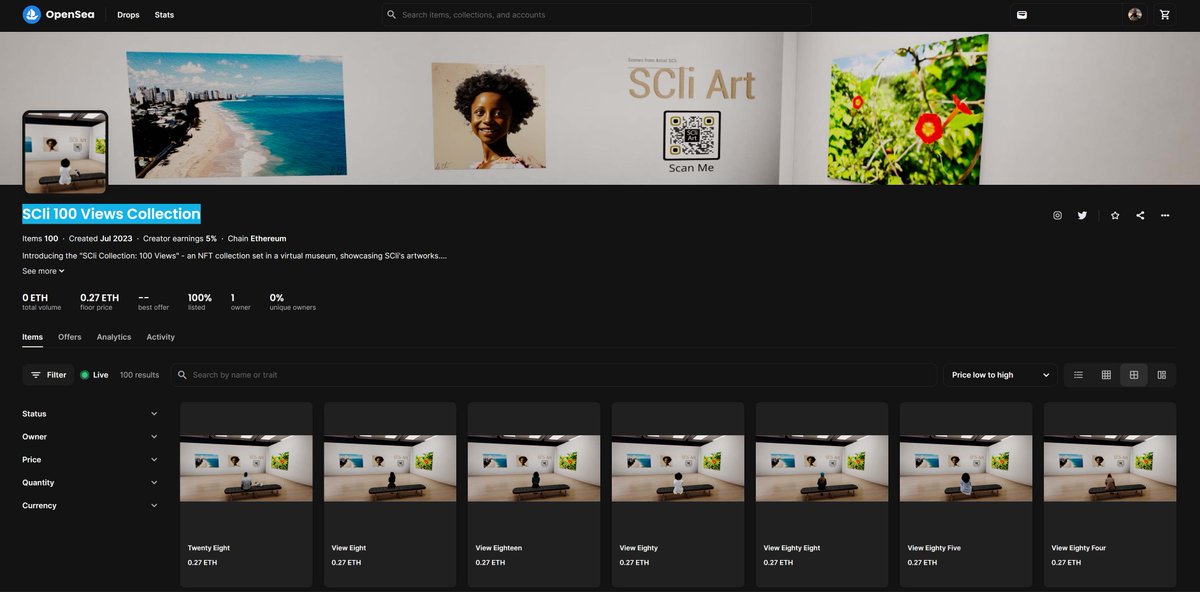Image resolution: width=1200 pixels, height=592 pixels.
Task: Open the View Eight item card
Action: click(390, 494)
